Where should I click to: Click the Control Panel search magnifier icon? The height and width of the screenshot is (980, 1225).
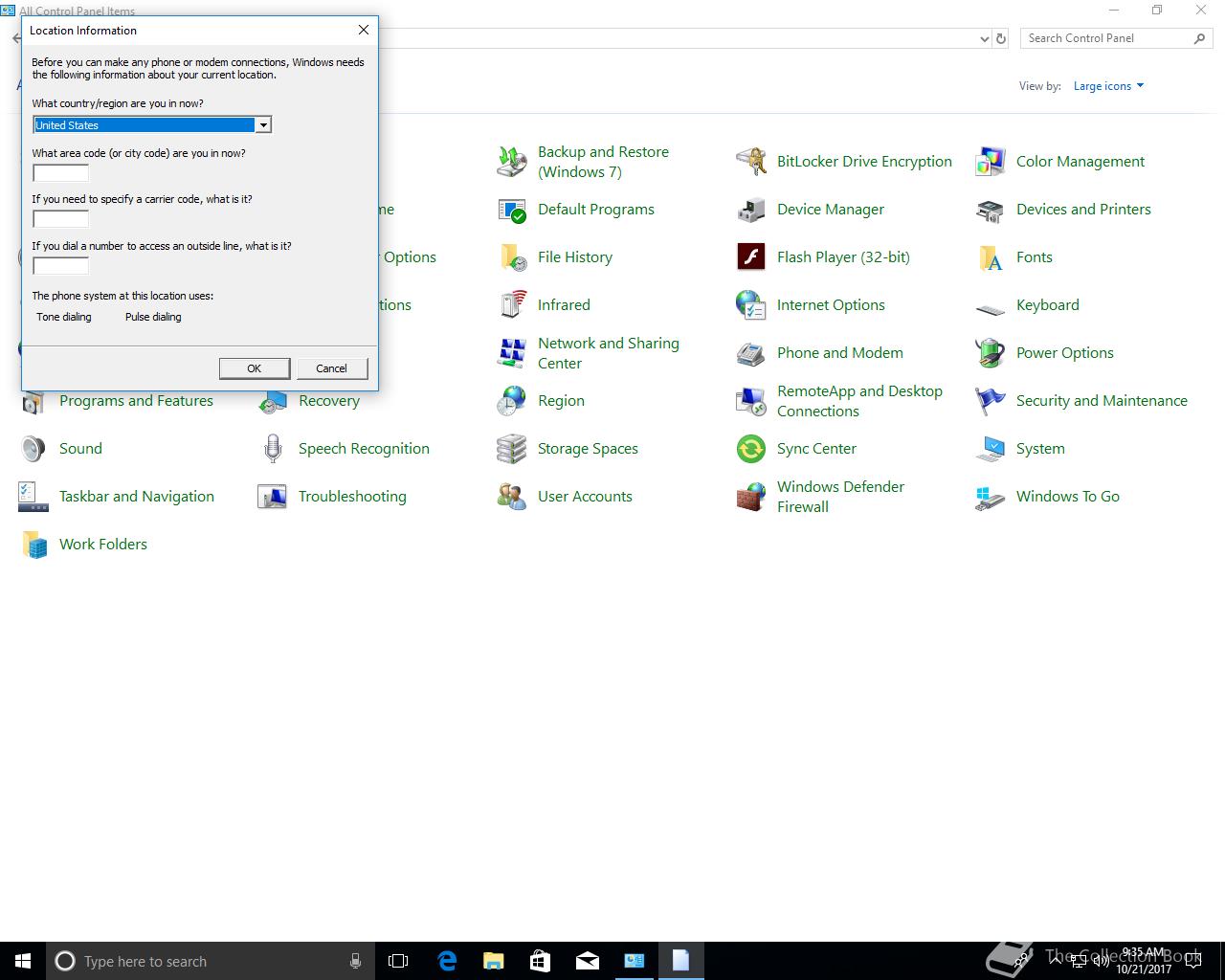tap(1199, 38)
